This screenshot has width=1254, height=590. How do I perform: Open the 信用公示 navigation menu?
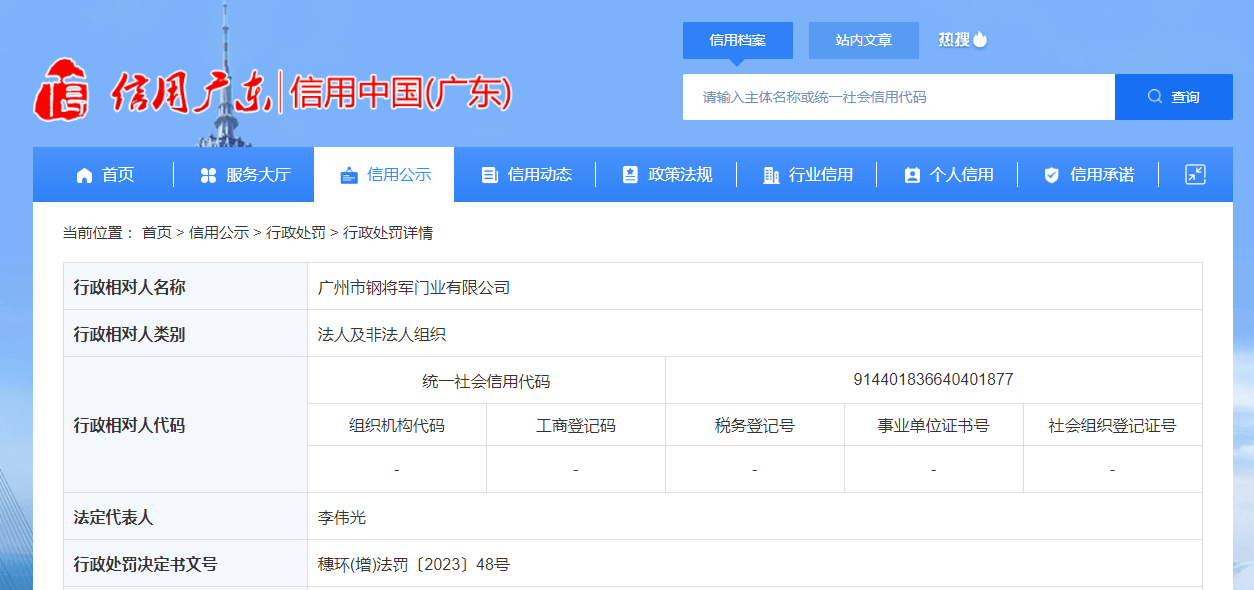point(384,175)
